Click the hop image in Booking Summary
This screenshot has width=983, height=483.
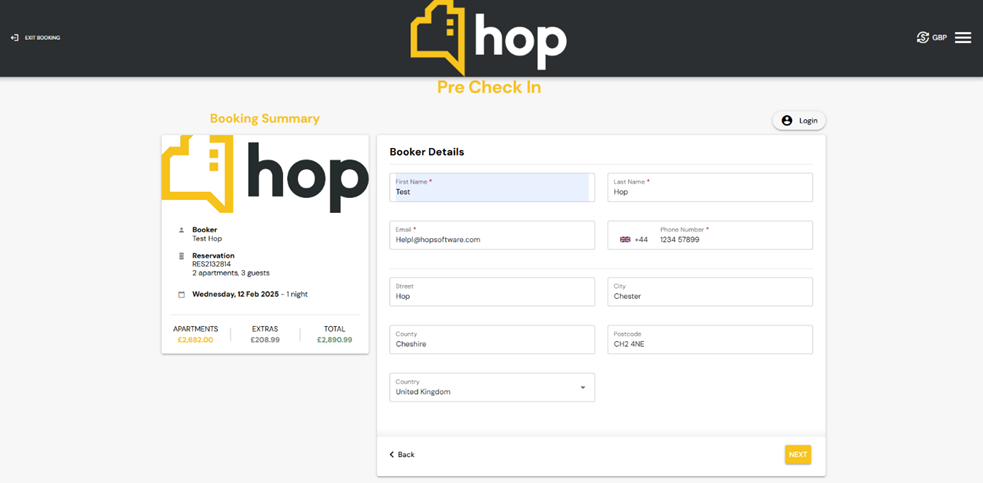(265, 174)
